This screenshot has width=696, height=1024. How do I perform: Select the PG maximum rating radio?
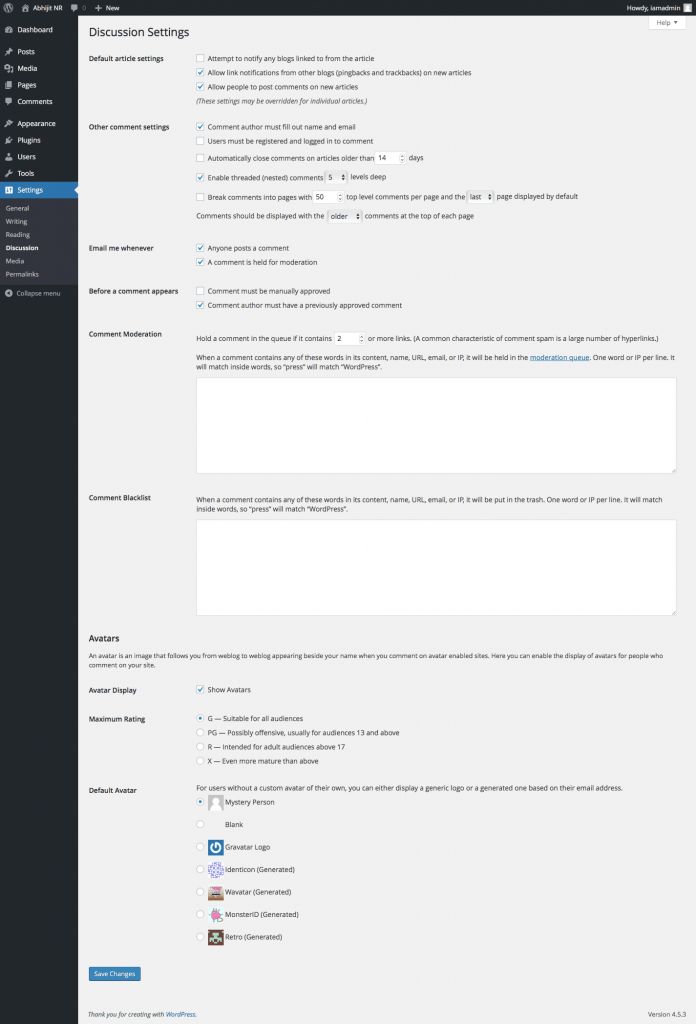(x=200, y=733)
